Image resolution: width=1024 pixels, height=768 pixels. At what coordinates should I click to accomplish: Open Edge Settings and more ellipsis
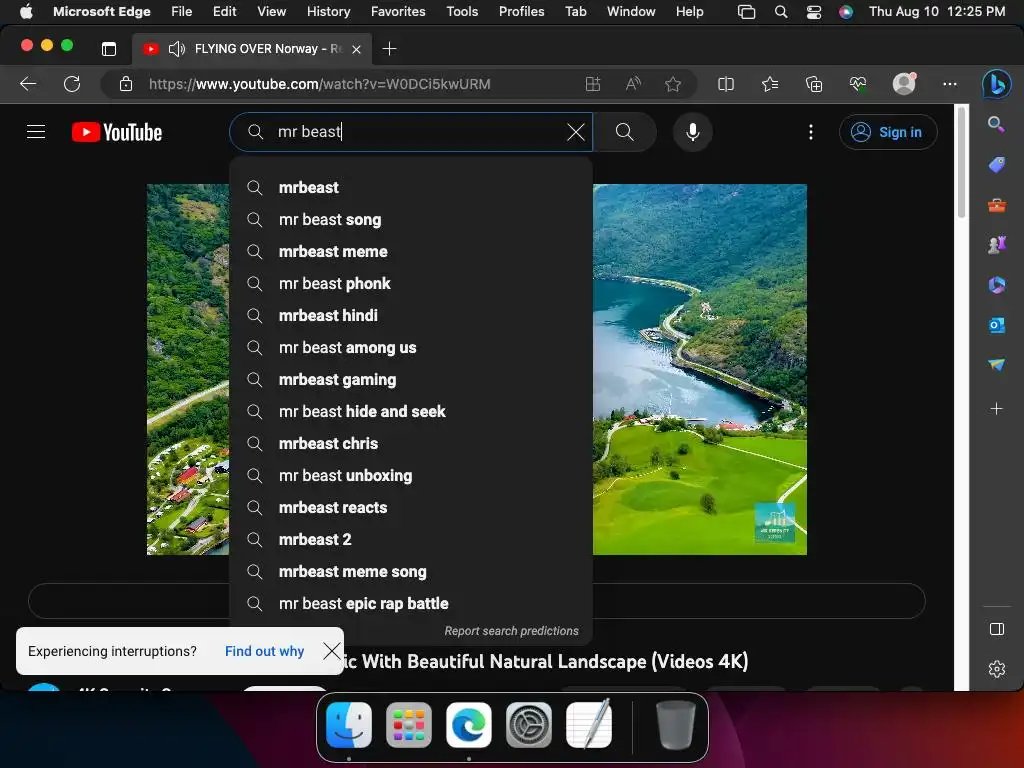point(950,84)
